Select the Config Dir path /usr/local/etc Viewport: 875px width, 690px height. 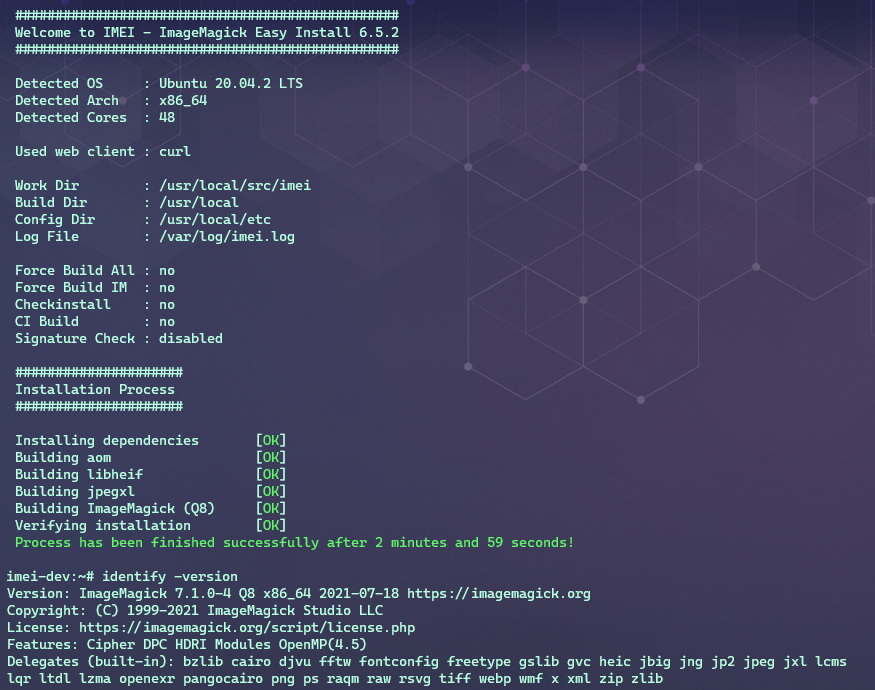(215, 219)
